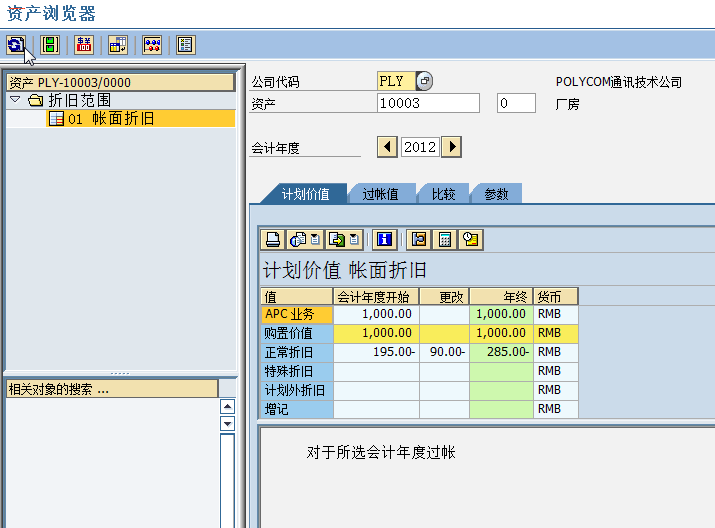Select the 正常折旧 row label
715x528 pixels.
coord(297,352)
